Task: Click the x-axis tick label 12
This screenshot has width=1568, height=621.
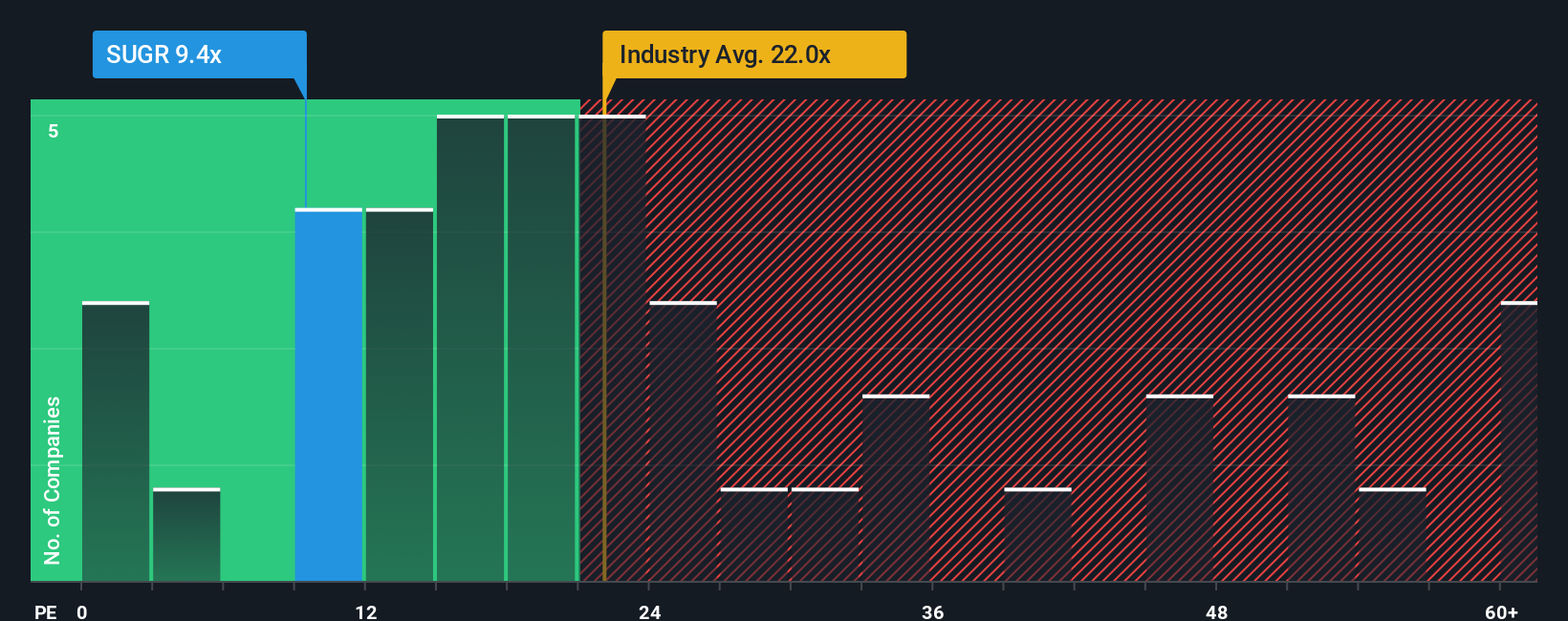Action: (366, 611)
